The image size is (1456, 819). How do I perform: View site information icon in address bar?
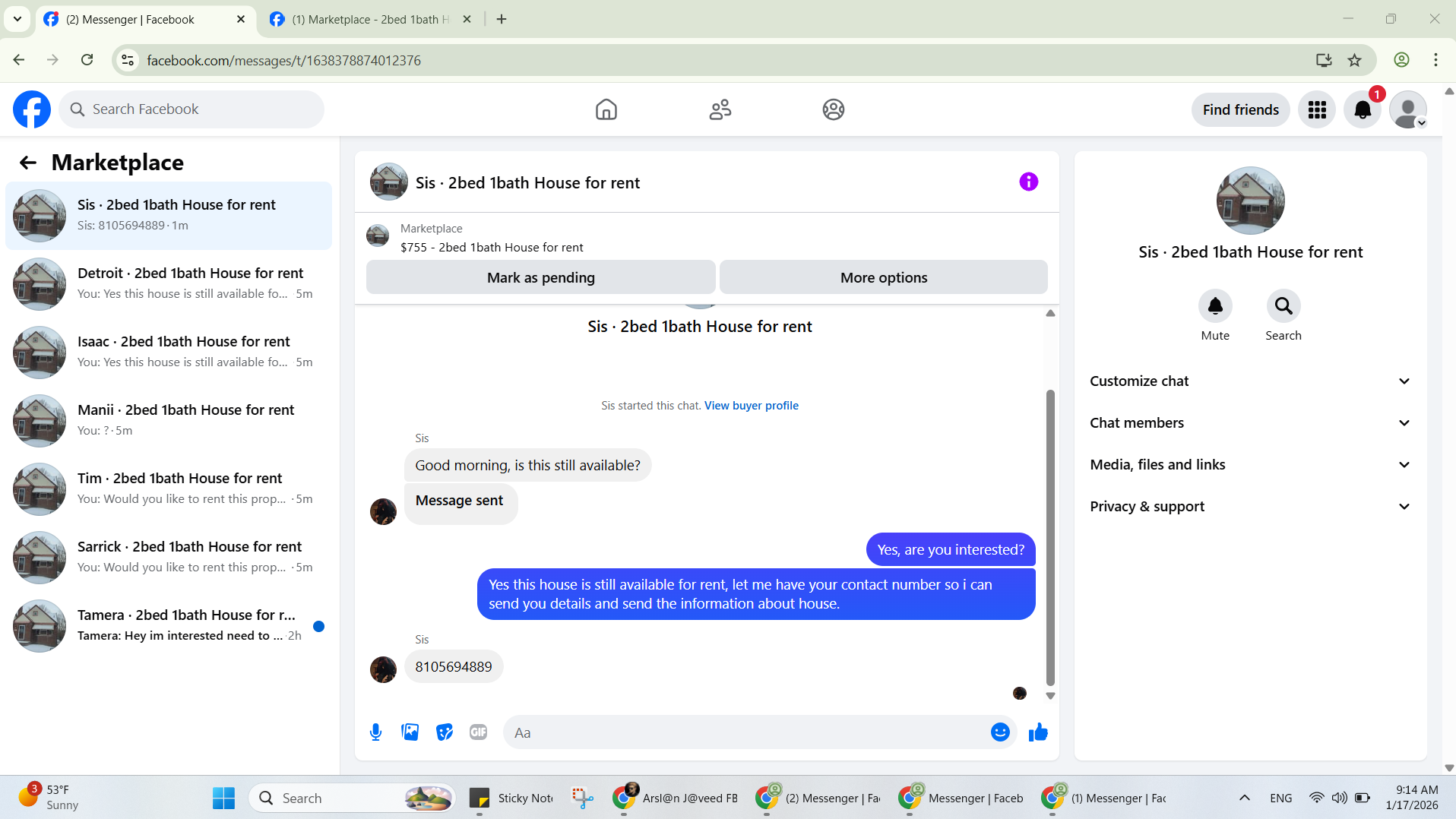click(x=128, y=60)
